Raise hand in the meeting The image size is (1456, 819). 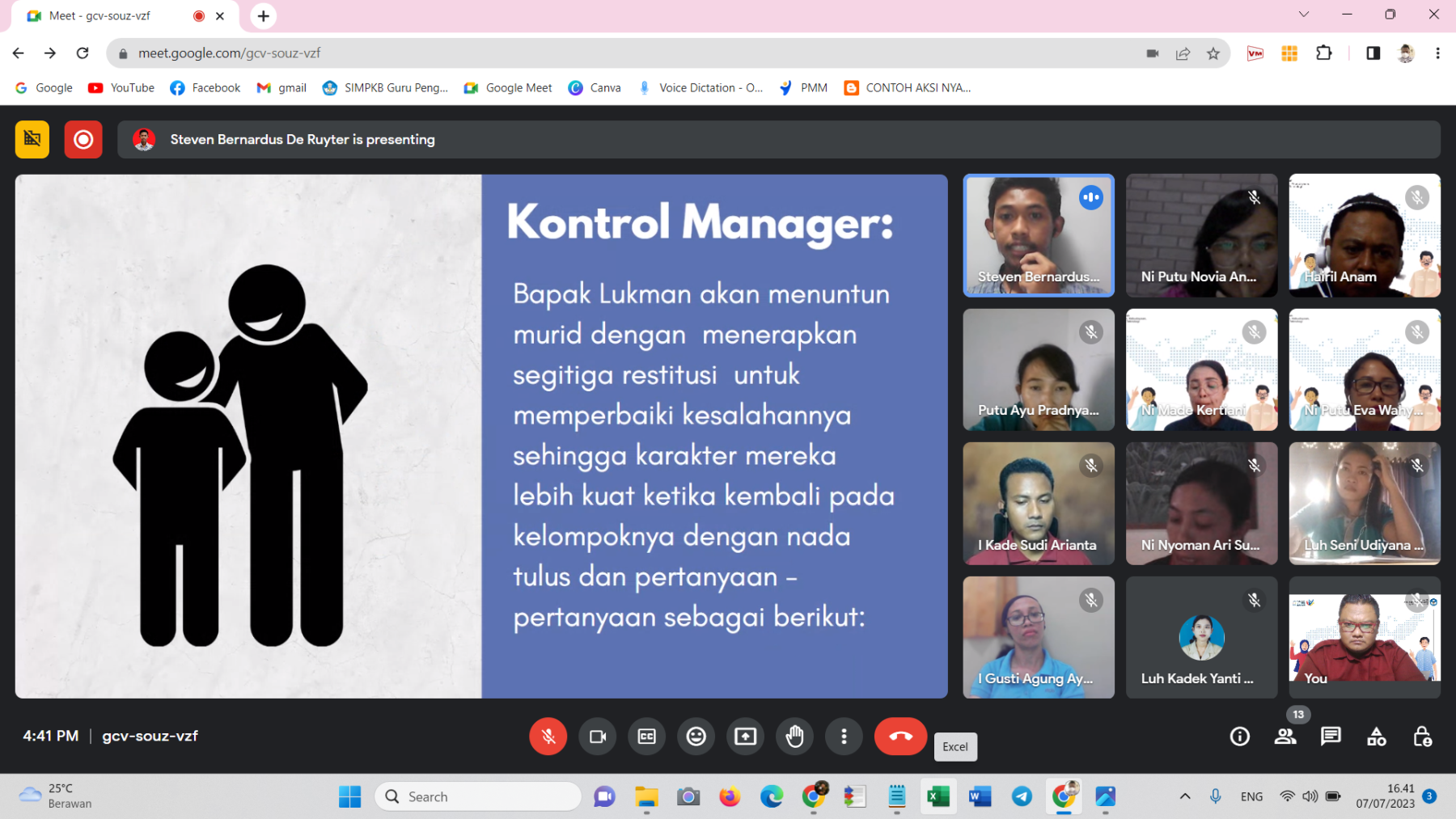coord(795,737)
